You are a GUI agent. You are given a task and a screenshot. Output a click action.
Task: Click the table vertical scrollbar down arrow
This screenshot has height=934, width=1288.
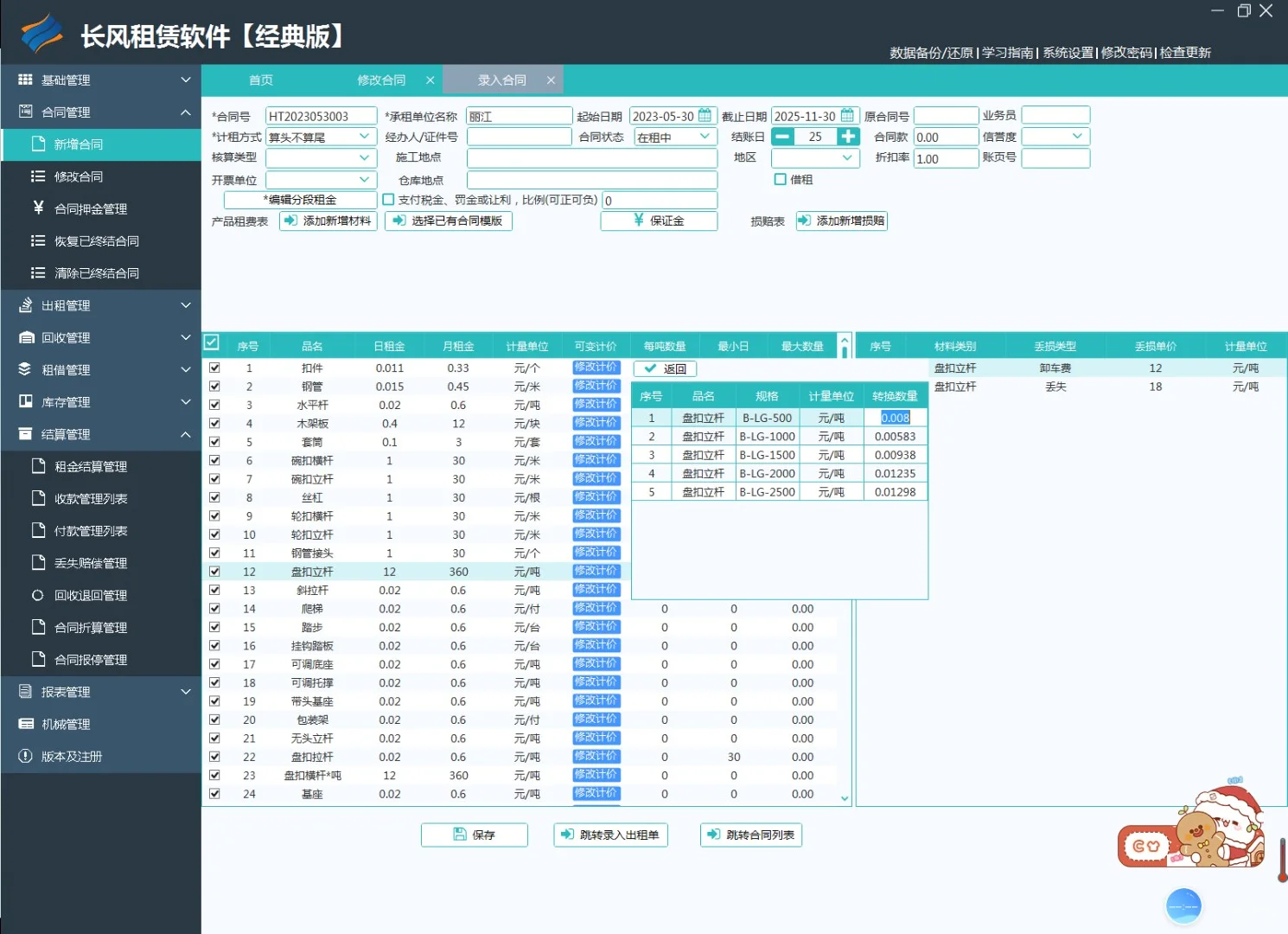pyautogui.click(x=845, y=798)
